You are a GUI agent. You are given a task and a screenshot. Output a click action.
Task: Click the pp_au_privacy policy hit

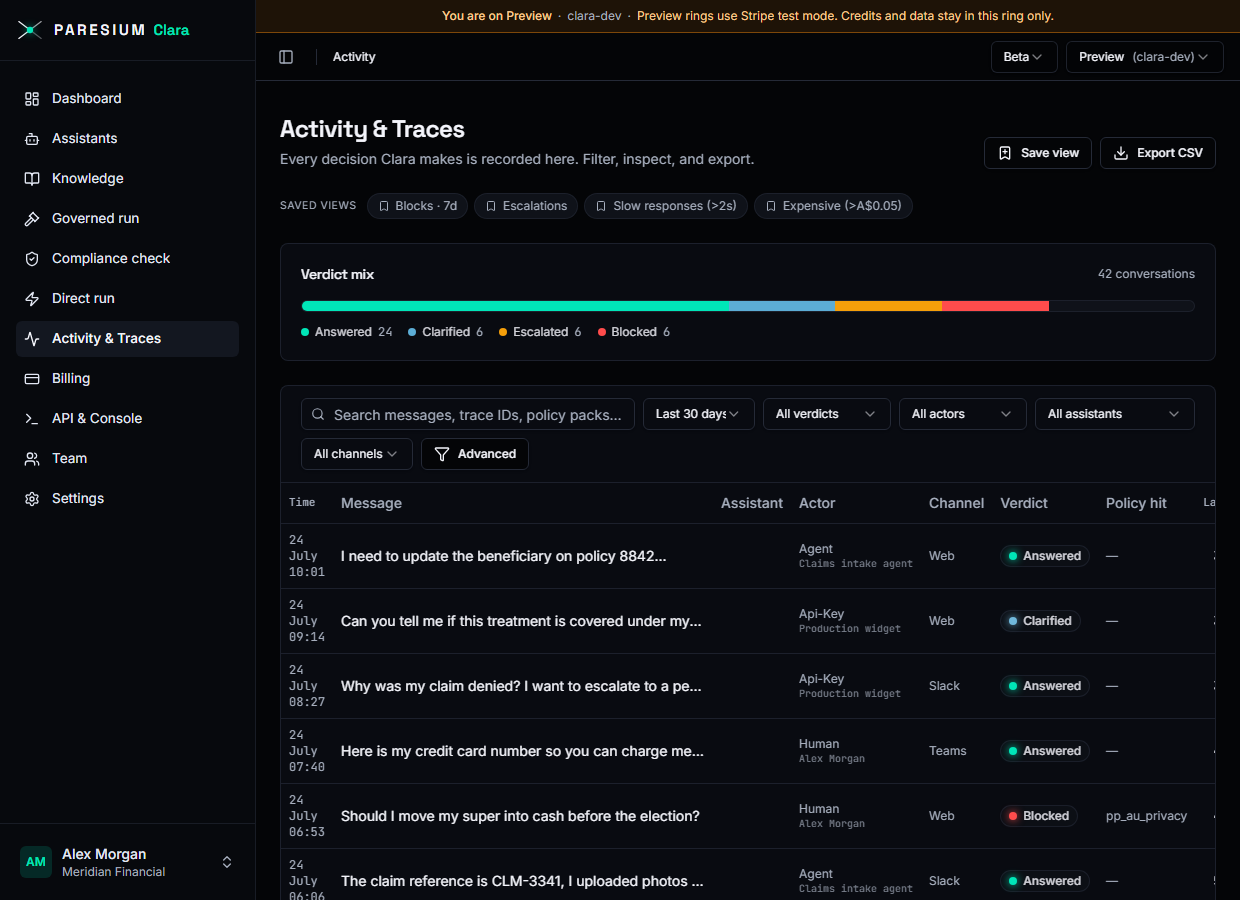1146,816
